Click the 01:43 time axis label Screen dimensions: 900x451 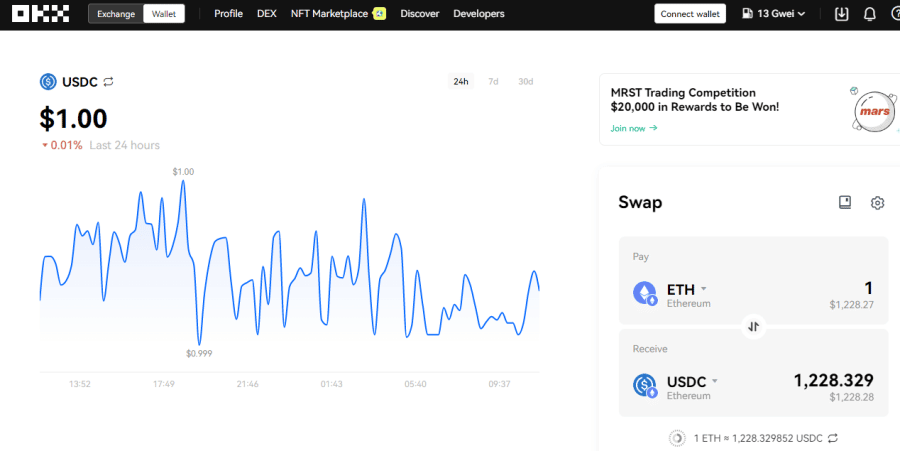331,384
